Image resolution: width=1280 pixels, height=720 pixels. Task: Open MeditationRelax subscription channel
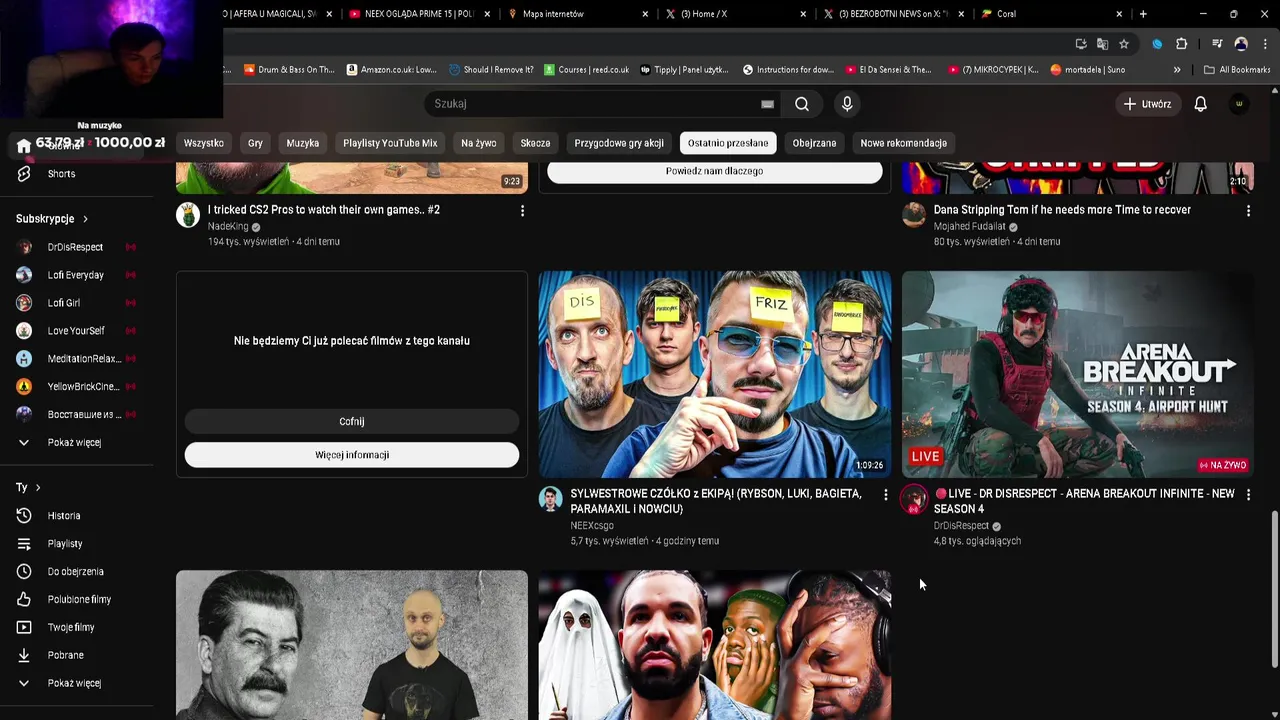coord(75,359)
